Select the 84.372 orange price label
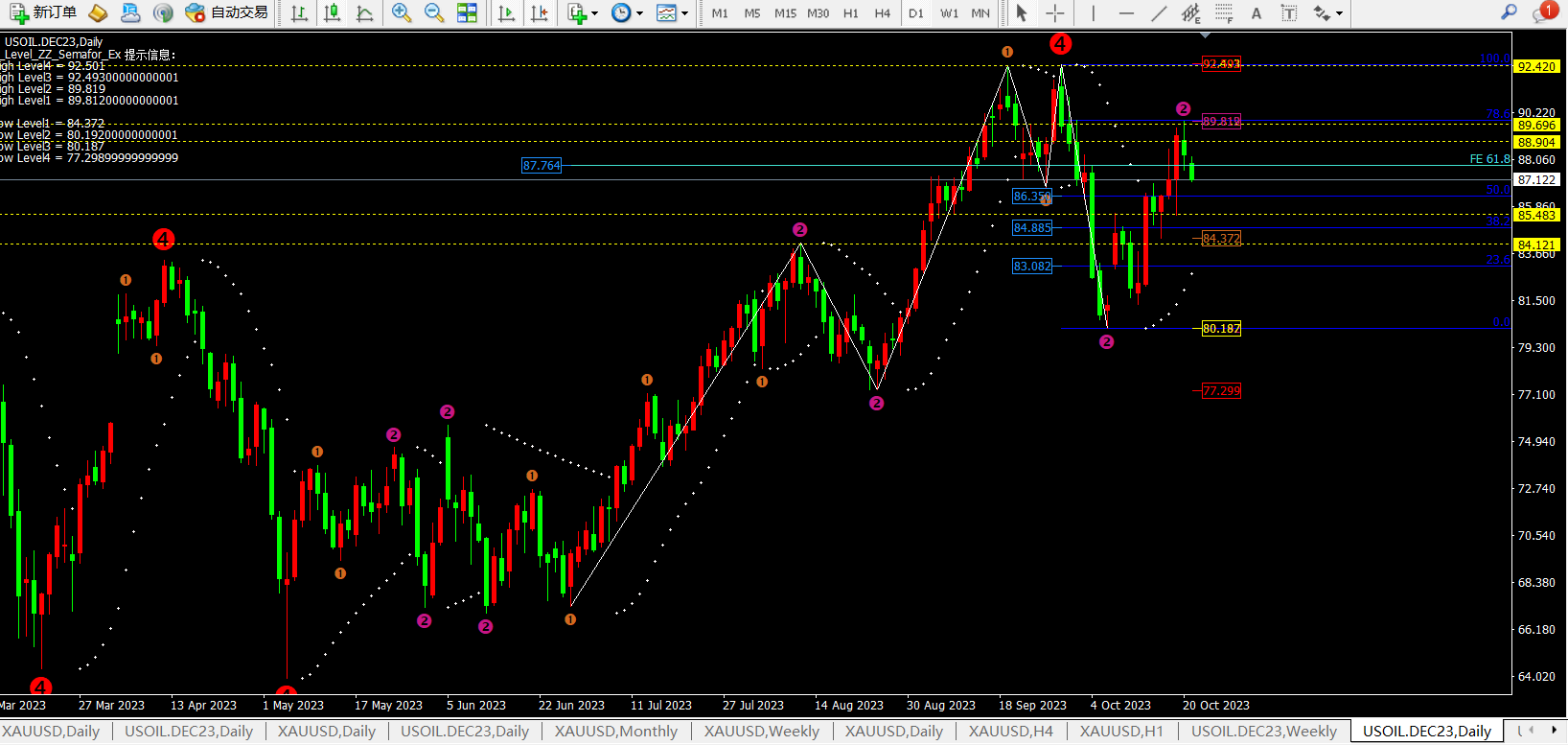This screenshot has width=1568, height=745. click(x=1221, y=238)
